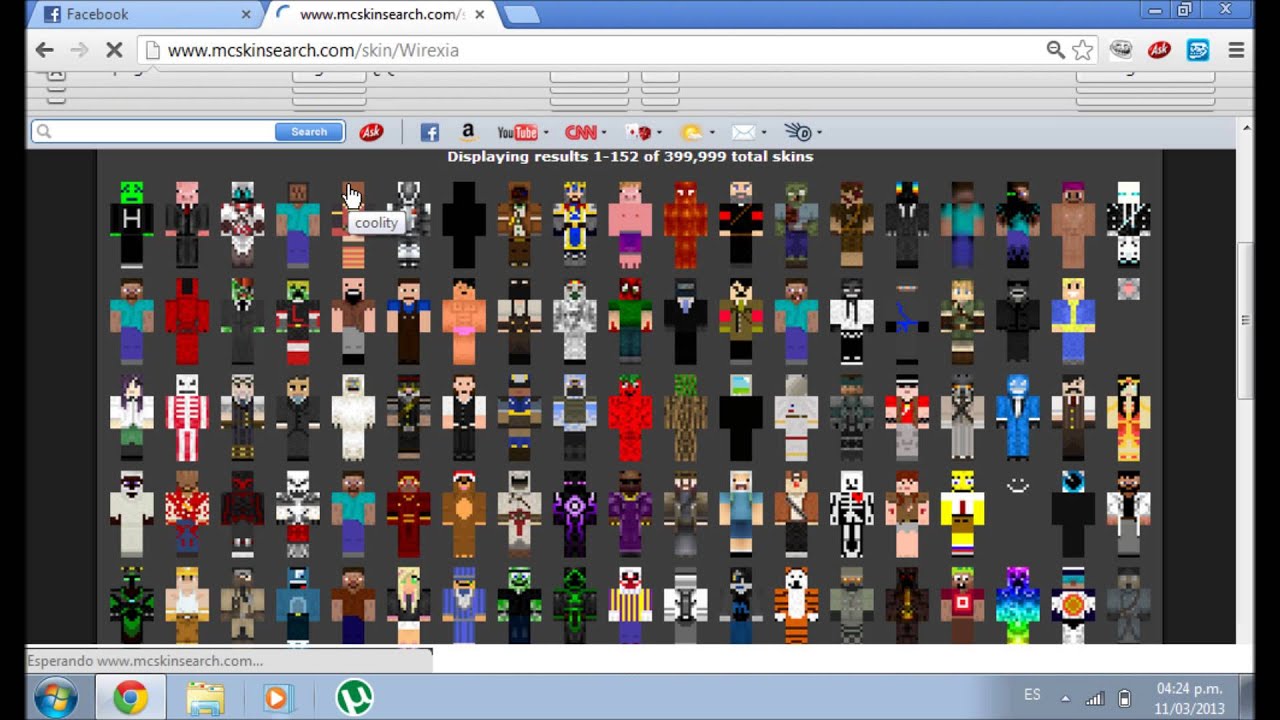Screen dimensions: 1280x720
Task: Open a new browser tab
Action: point(521,14)
